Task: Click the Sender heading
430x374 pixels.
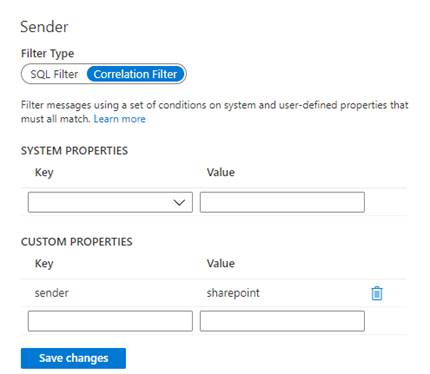Action: click(x=44, y=27)
